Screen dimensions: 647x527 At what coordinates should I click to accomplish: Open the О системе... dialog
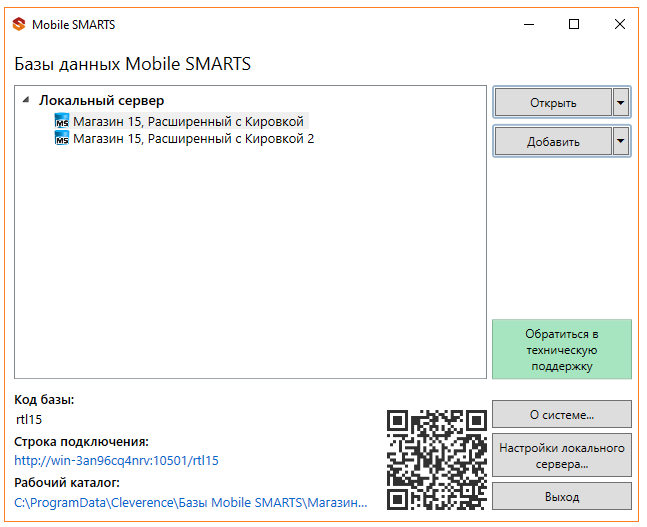(562, 414)
